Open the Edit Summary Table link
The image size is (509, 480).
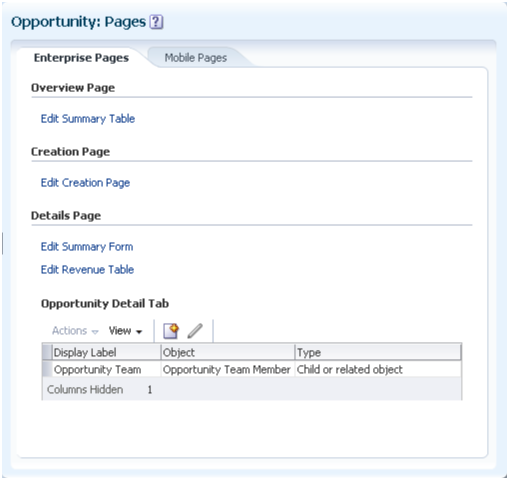click(x=88, y=119)
